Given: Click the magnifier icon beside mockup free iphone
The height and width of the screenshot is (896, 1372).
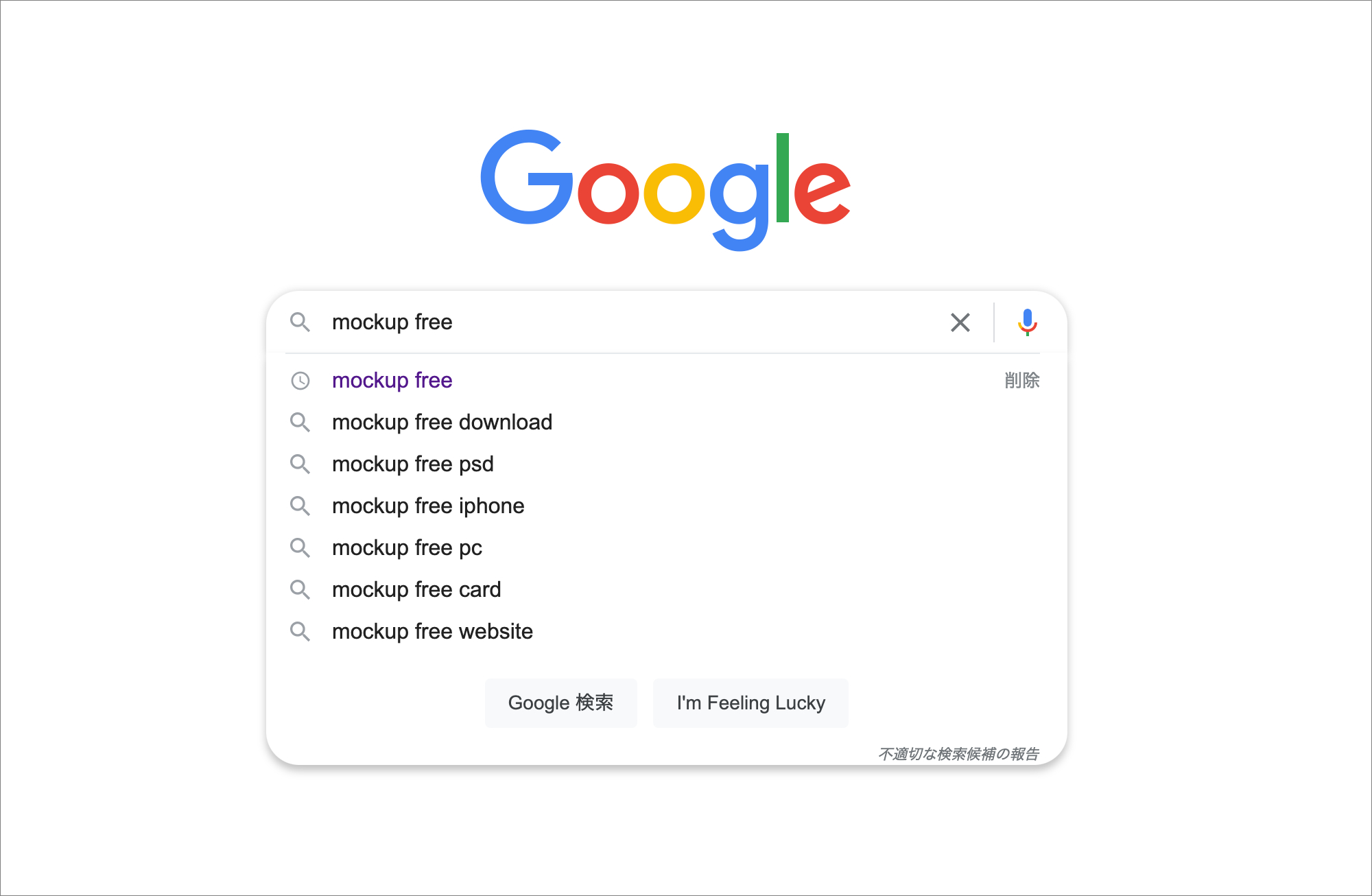Looking at the screenshot, I should [300, 506].
